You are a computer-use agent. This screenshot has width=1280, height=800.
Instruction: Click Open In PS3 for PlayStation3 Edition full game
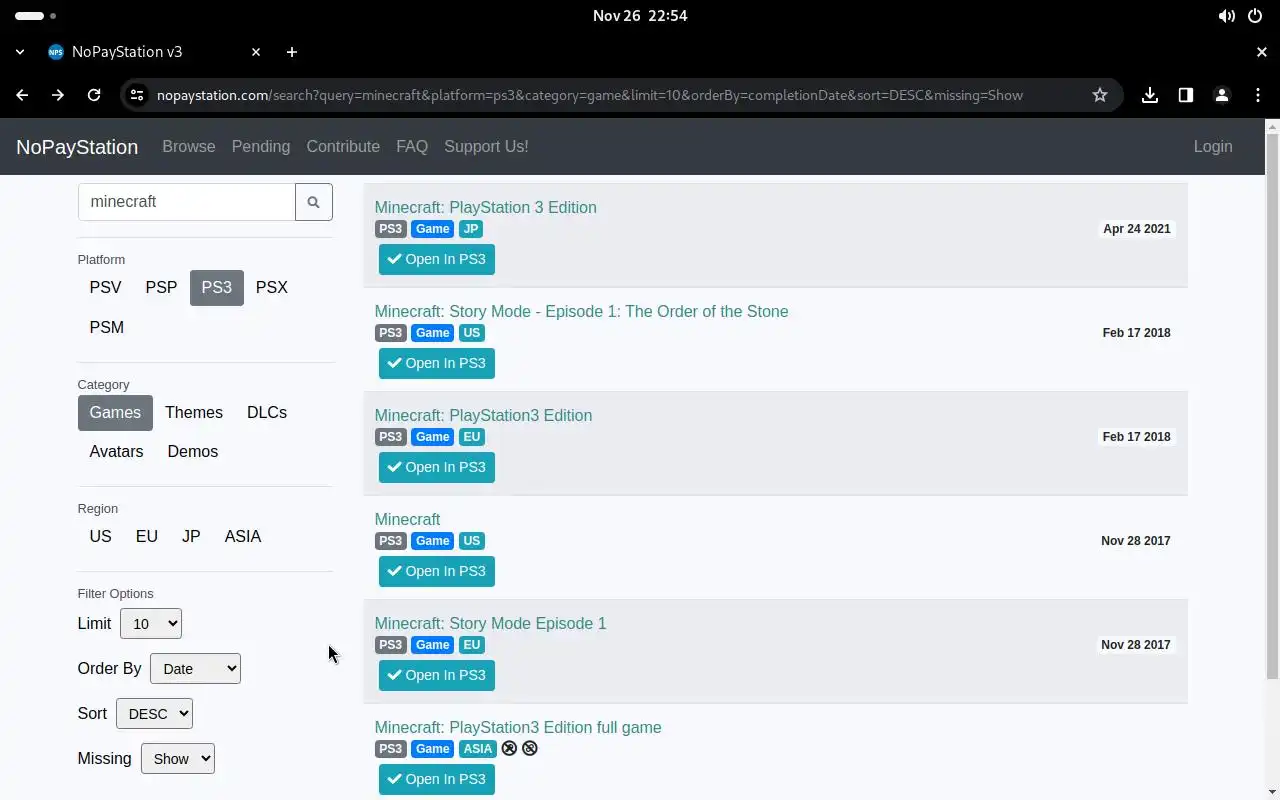click(x=437, y=779)
